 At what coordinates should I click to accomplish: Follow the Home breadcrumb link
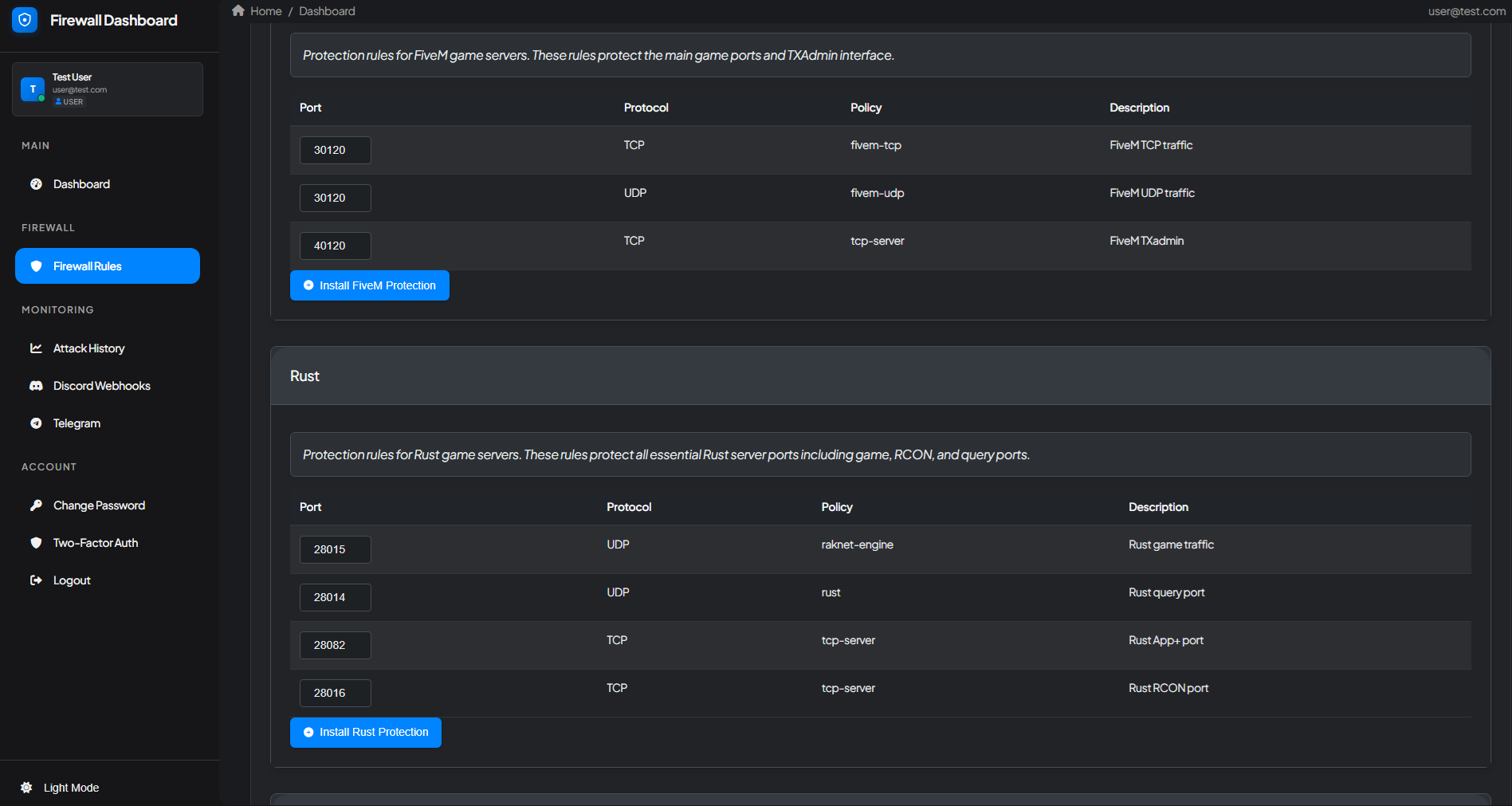tap(266, 11)
